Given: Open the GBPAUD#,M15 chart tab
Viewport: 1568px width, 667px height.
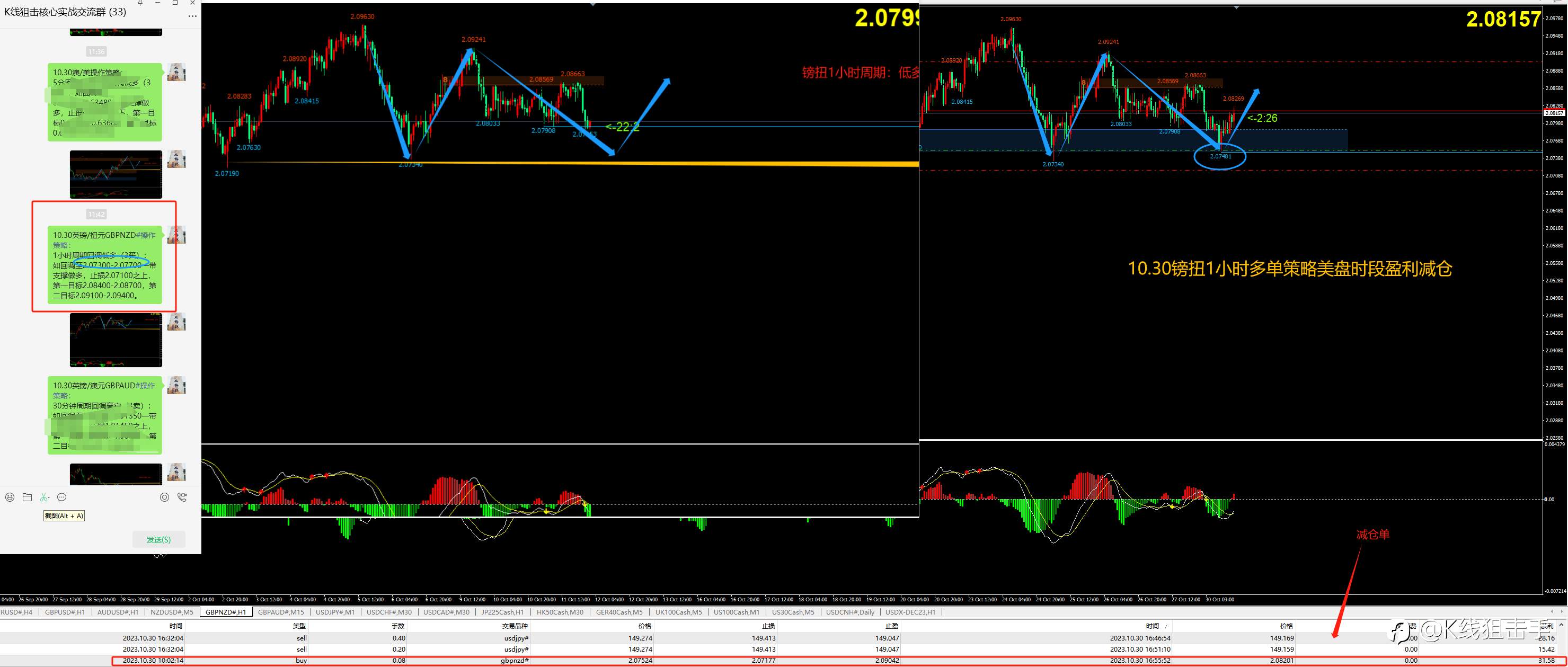Looking at the screenshot, I should 281,612.
